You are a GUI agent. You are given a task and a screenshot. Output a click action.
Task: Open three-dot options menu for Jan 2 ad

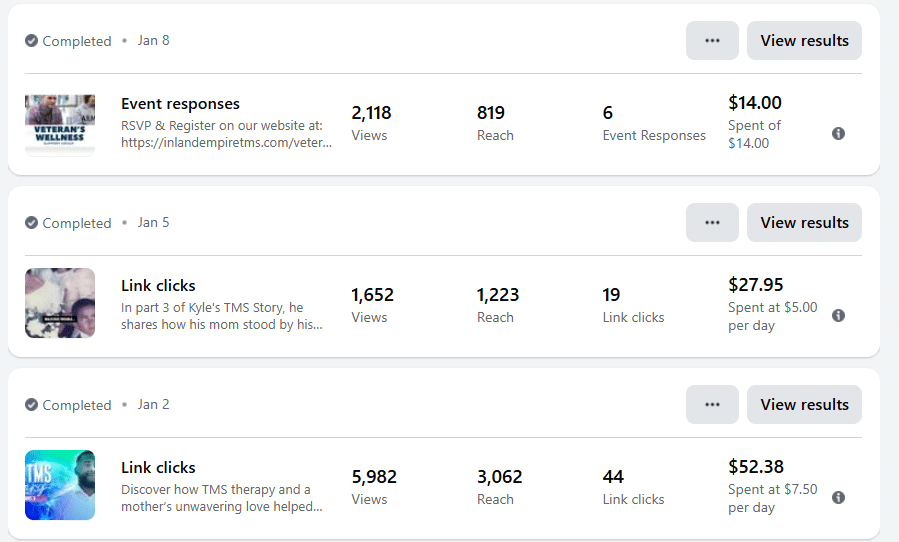[712, 405]
